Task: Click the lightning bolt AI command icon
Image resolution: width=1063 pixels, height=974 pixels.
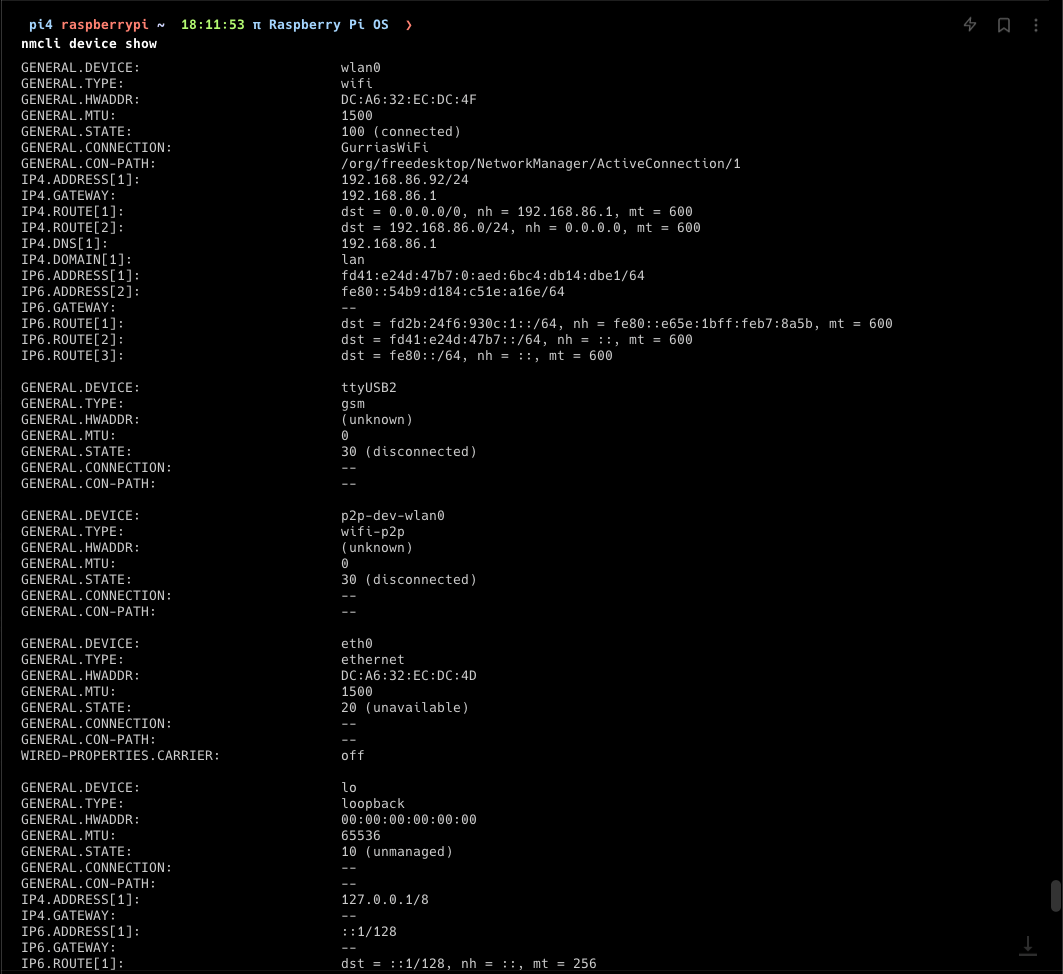Action: point(969,25)
